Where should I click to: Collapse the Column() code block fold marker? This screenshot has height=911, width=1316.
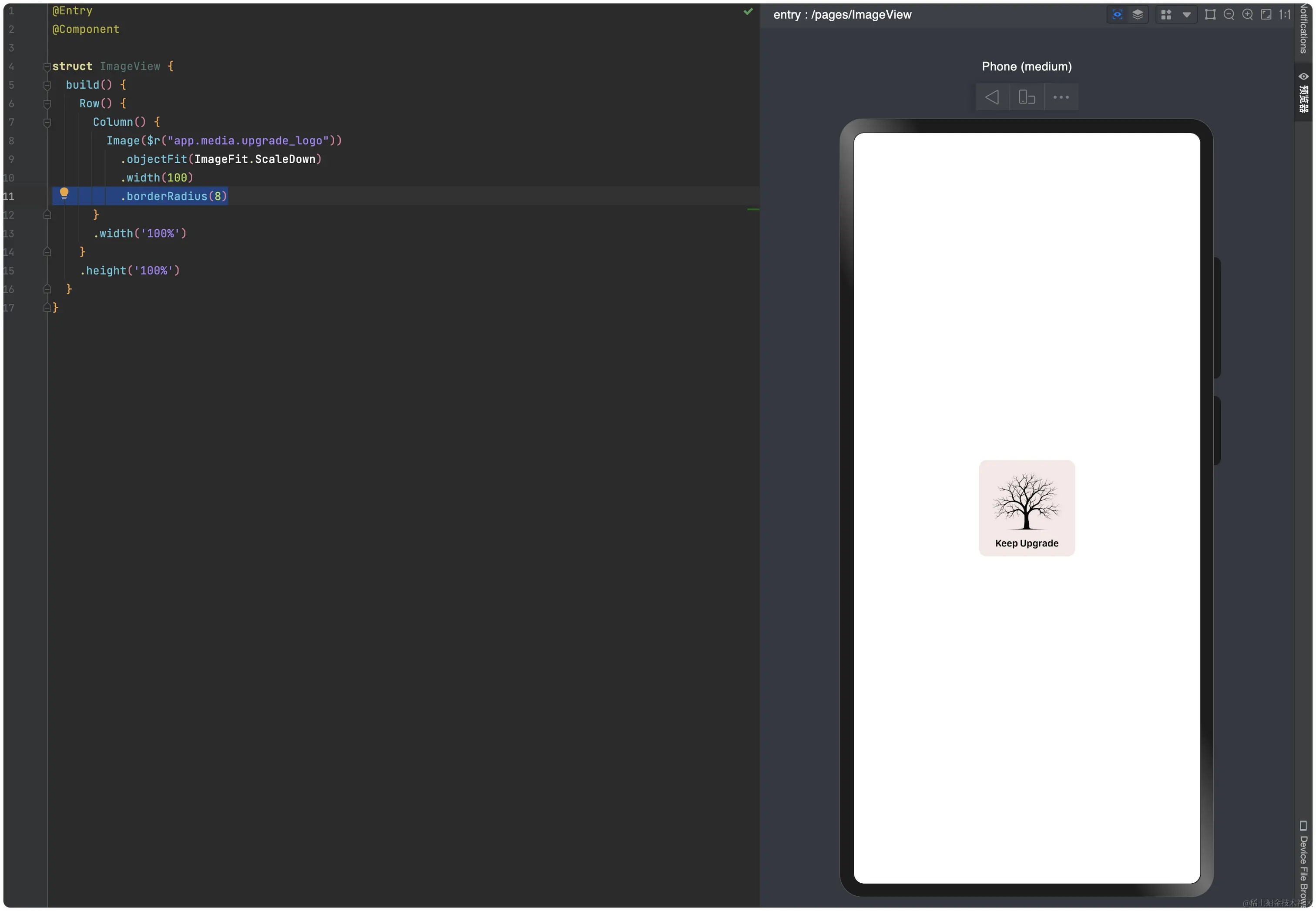click(x=47, y=123)
